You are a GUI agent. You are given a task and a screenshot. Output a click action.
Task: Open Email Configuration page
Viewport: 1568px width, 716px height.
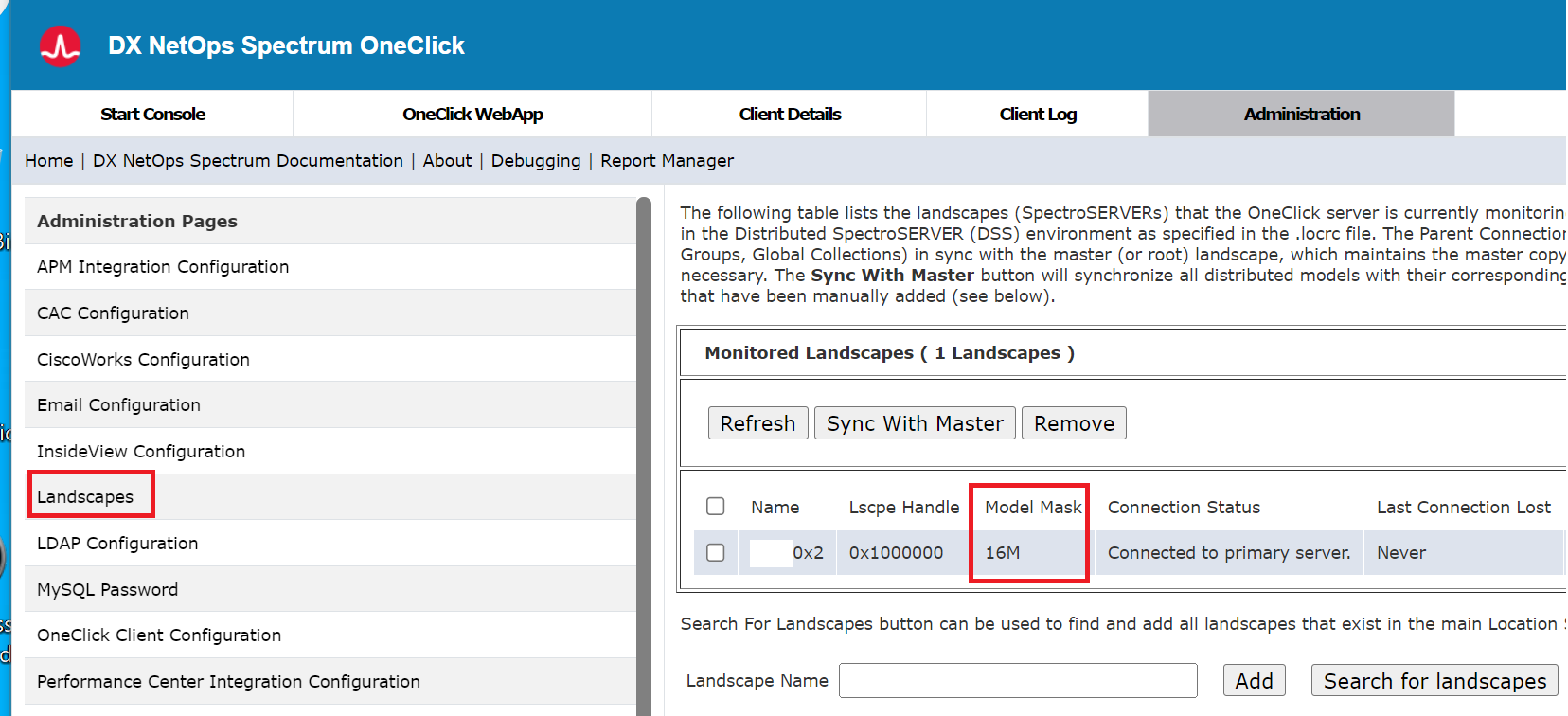[x=330, y=405]
